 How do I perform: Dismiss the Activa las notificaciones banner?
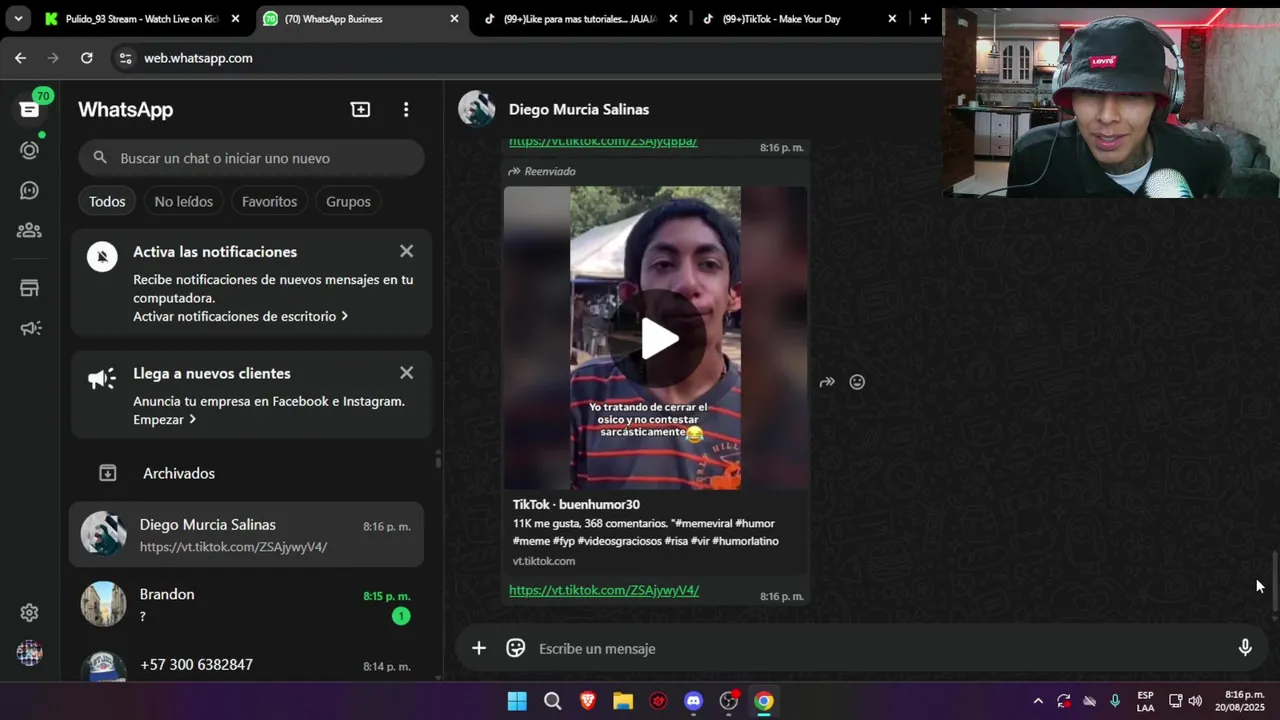coord(406,251)
